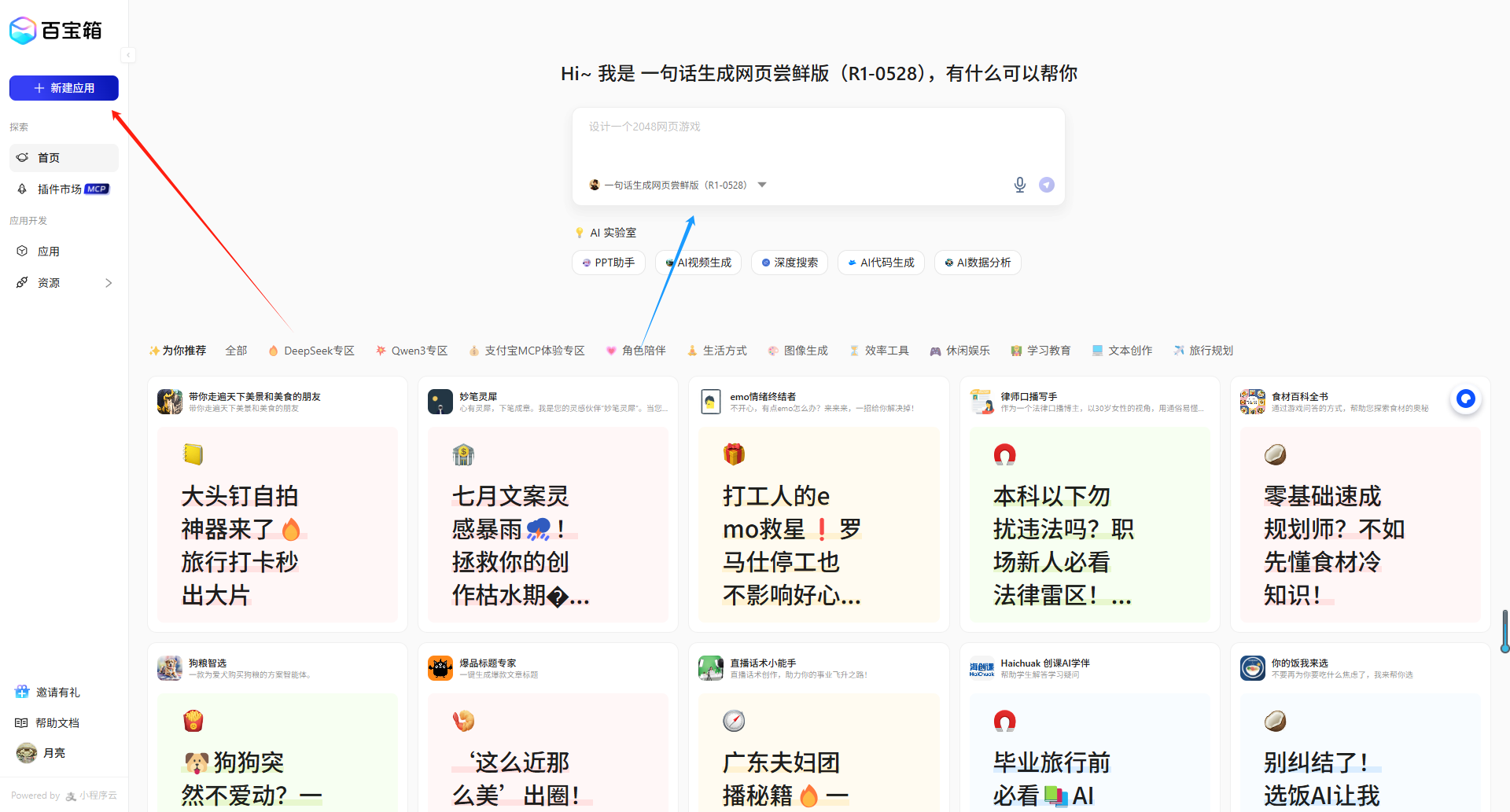
Task: Select 图像生成 category tab
Action: (798, 351)
